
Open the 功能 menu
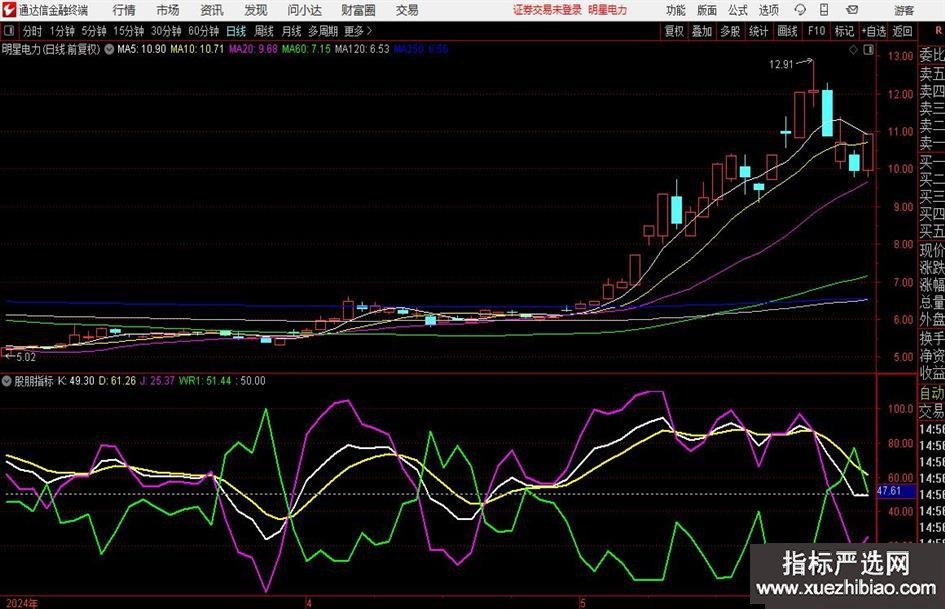676,10
